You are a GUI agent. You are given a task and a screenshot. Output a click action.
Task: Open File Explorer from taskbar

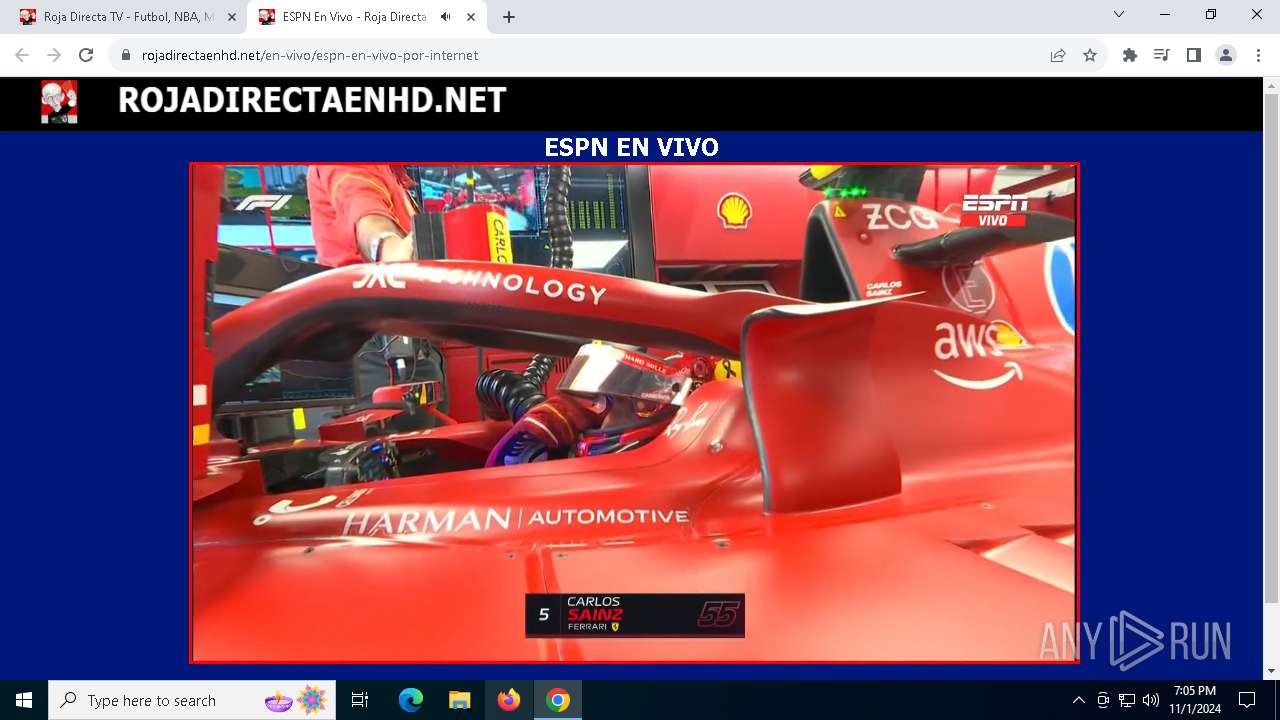click(460, 700)
